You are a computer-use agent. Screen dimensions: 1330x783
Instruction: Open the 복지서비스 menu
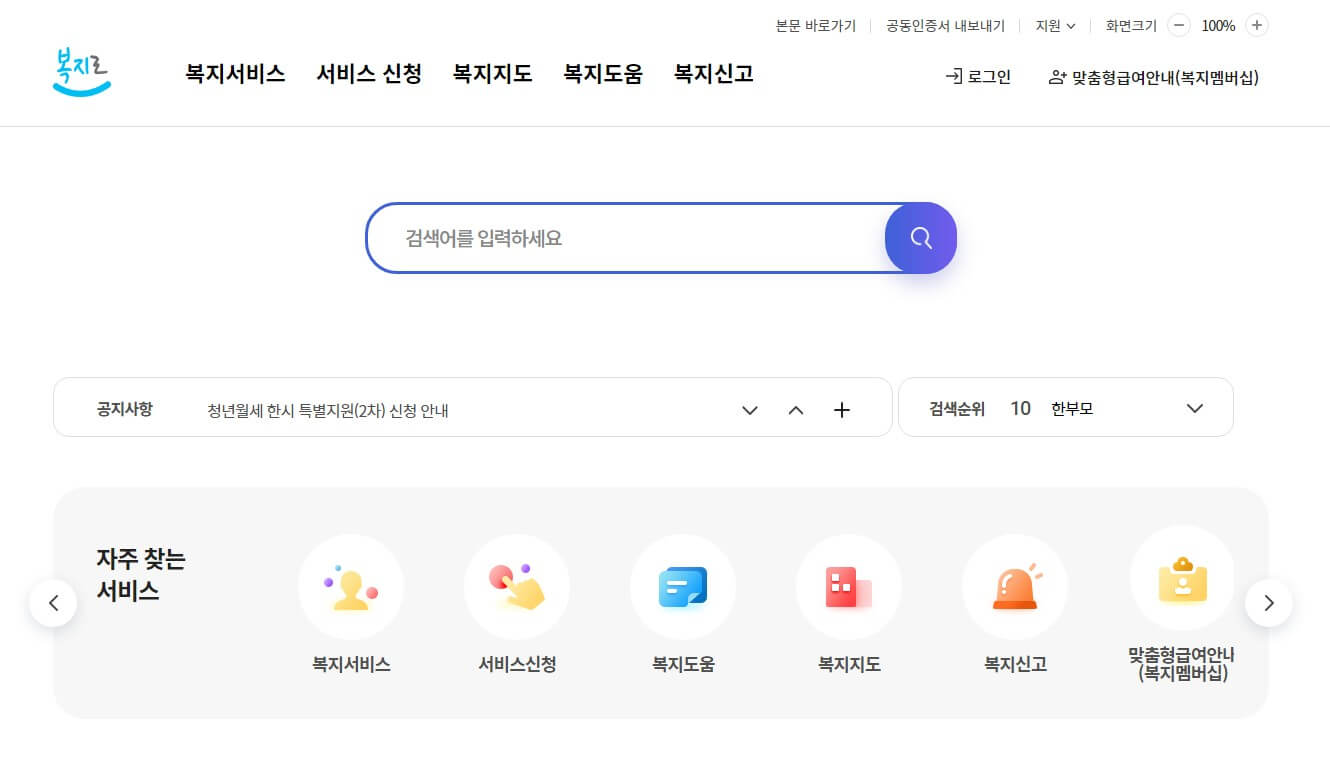(234, 74)
